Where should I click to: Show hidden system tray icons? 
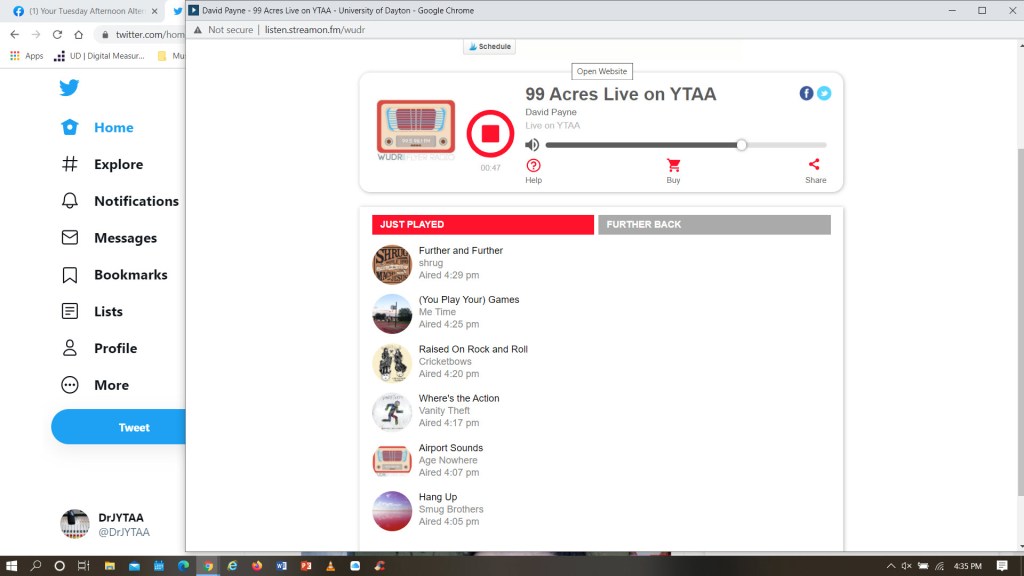pos(891,566)
